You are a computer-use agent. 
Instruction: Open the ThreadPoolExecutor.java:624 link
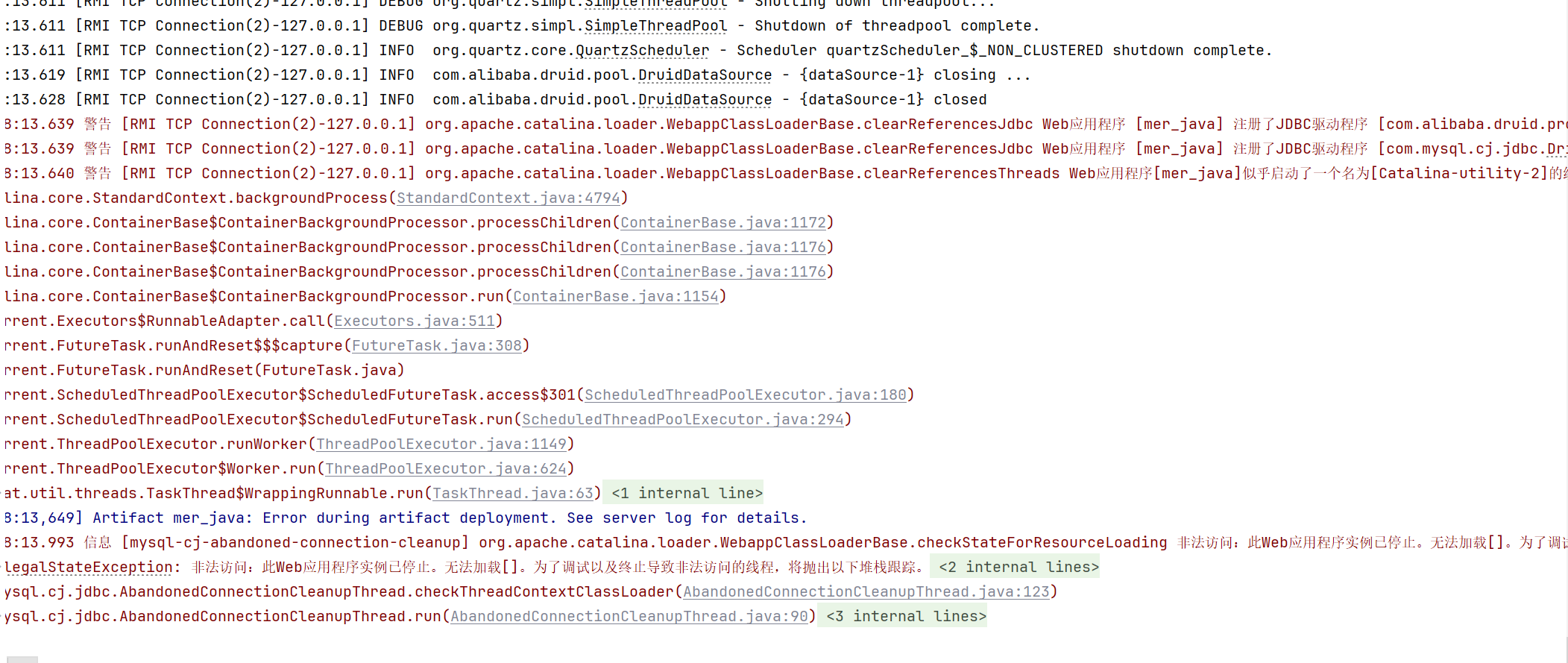click(446, 469)
